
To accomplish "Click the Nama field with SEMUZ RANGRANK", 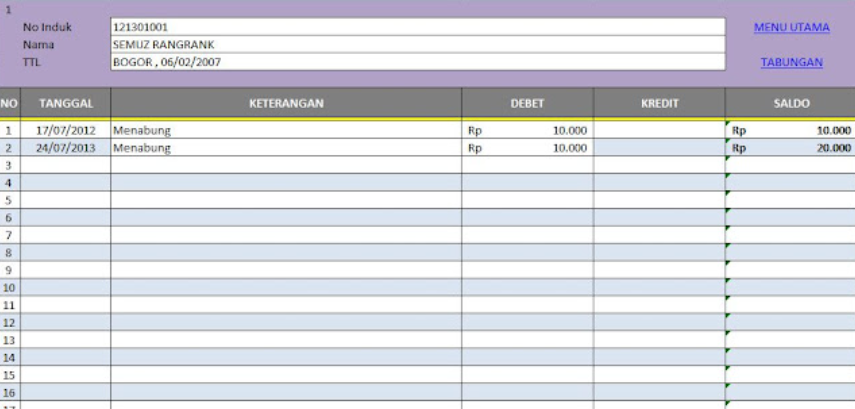I will tap(417, 45).
